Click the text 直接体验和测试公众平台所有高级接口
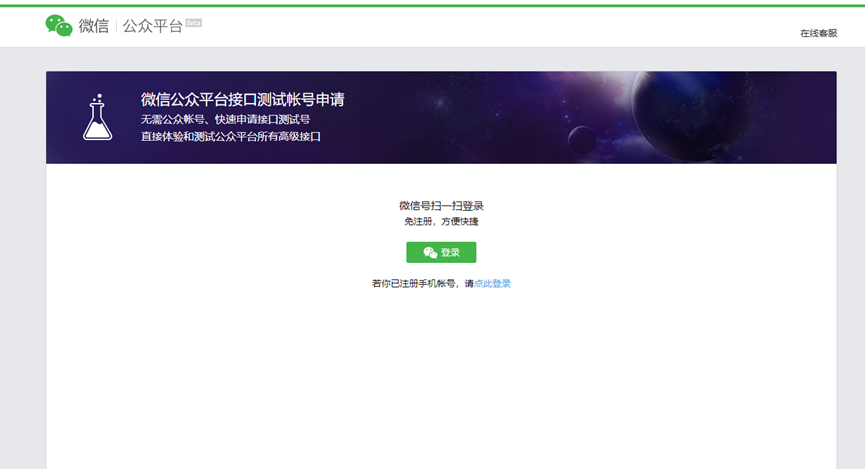This screenshot has width=865, height=469. tap(231, 136)
